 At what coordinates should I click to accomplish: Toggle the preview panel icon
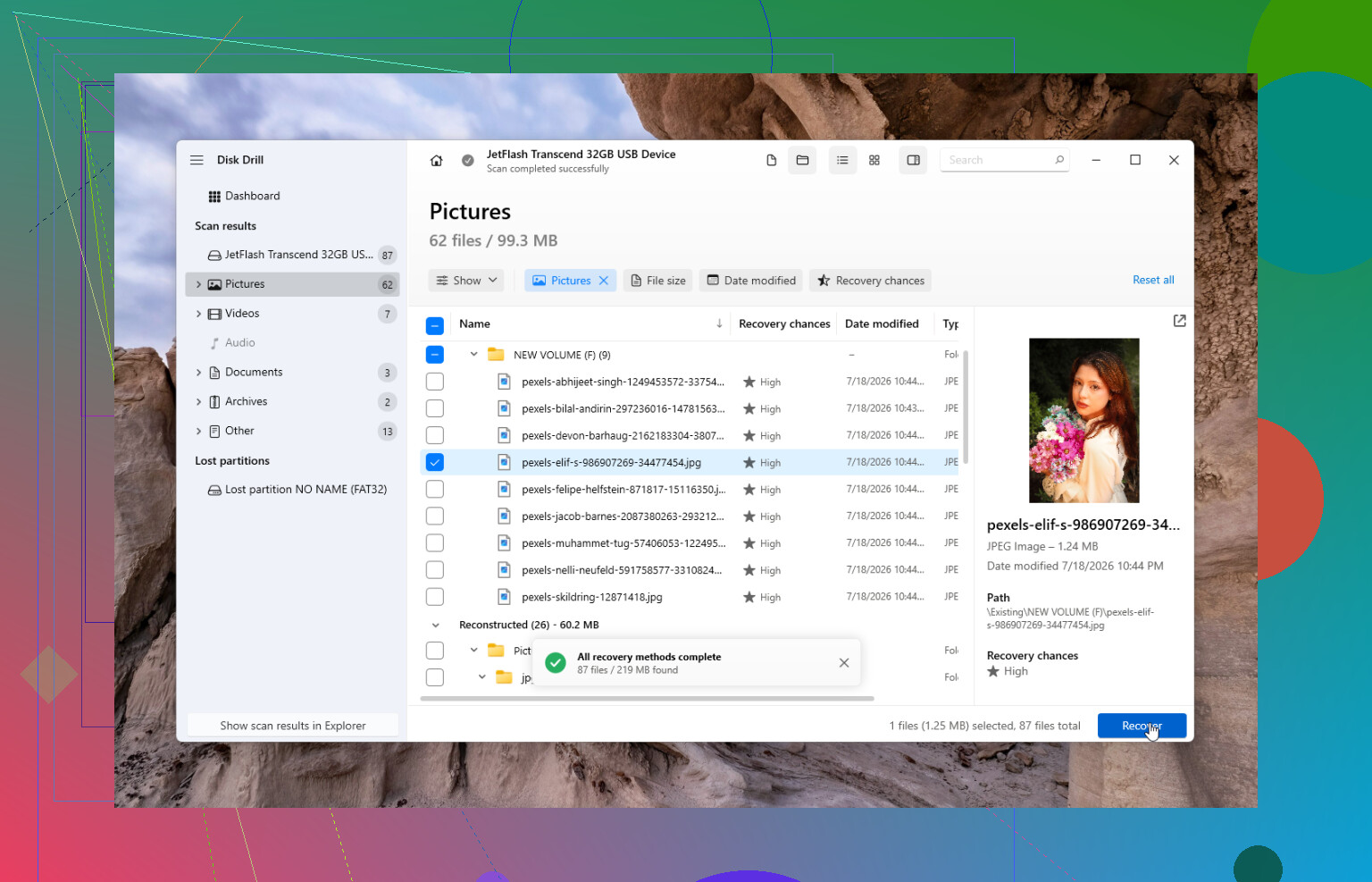point(913,160)
